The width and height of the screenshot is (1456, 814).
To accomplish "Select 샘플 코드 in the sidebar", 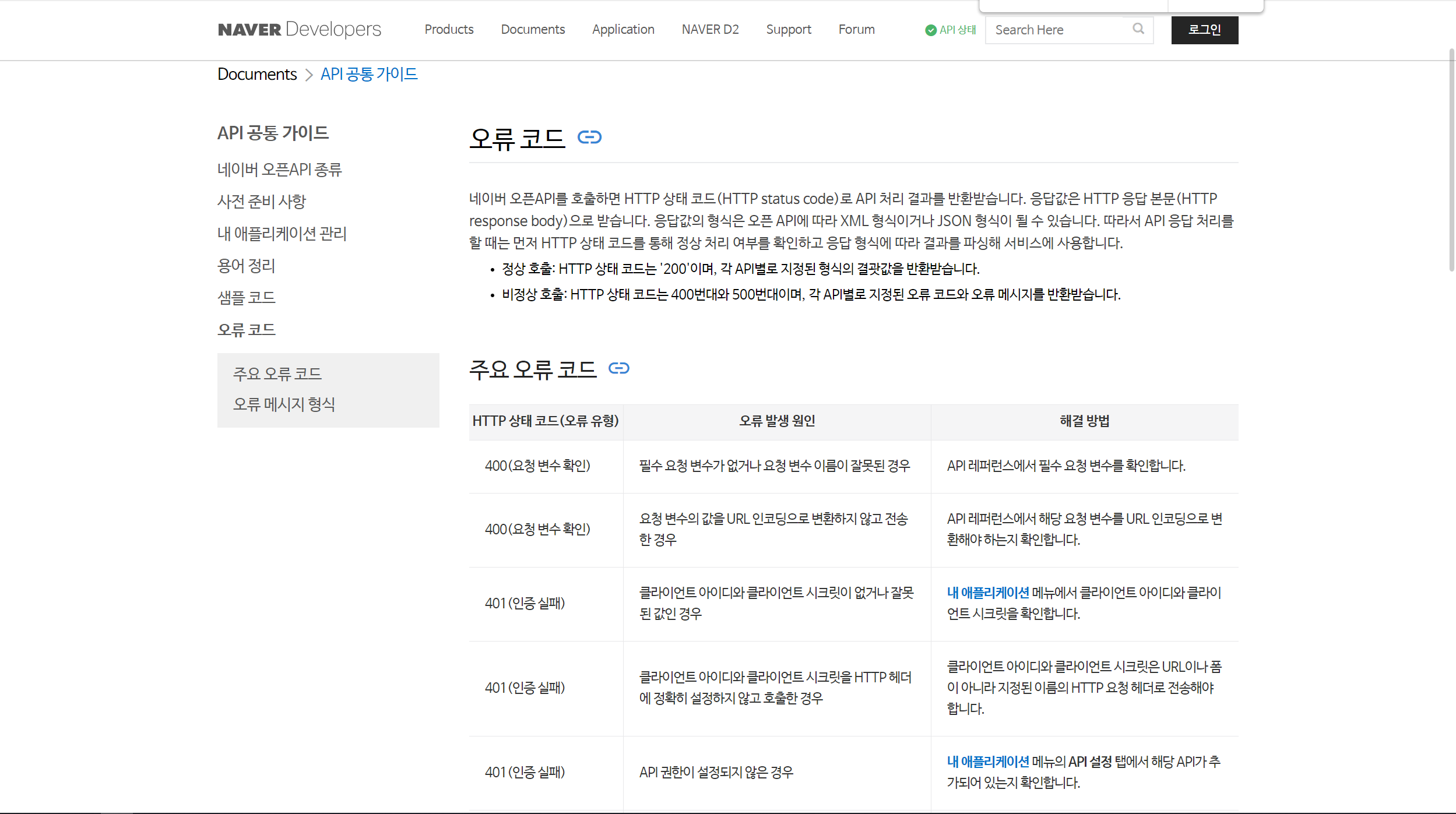I will coord(246,298).
